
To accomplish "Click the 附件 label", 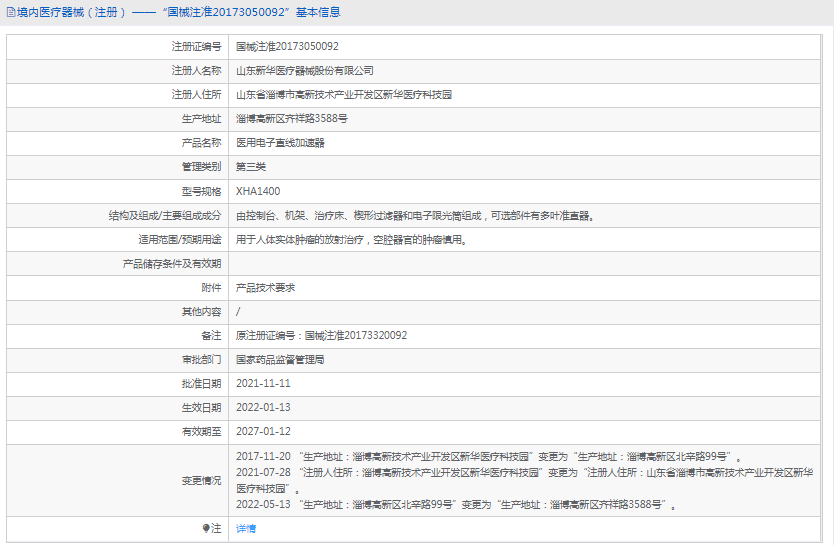I will tap(211, 288).
